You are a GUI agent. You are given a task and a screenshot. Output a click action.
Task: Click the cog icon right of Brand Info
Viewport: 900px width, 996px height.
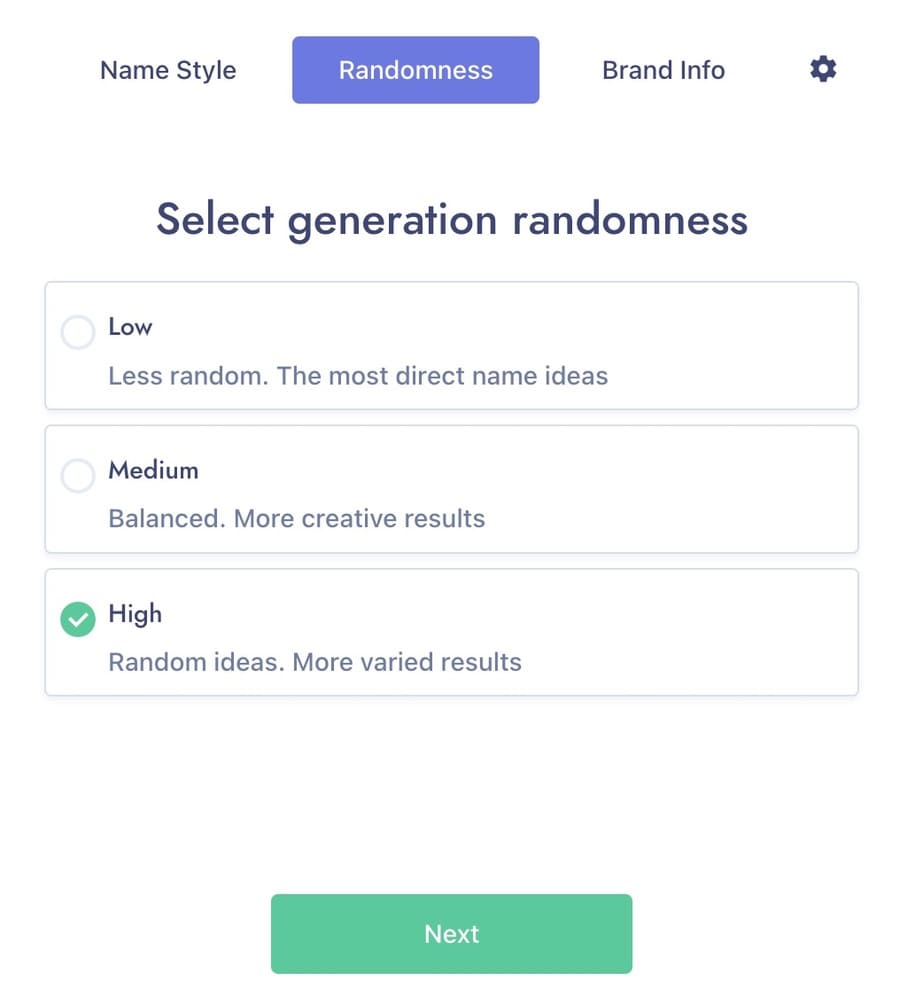(823, 69)
